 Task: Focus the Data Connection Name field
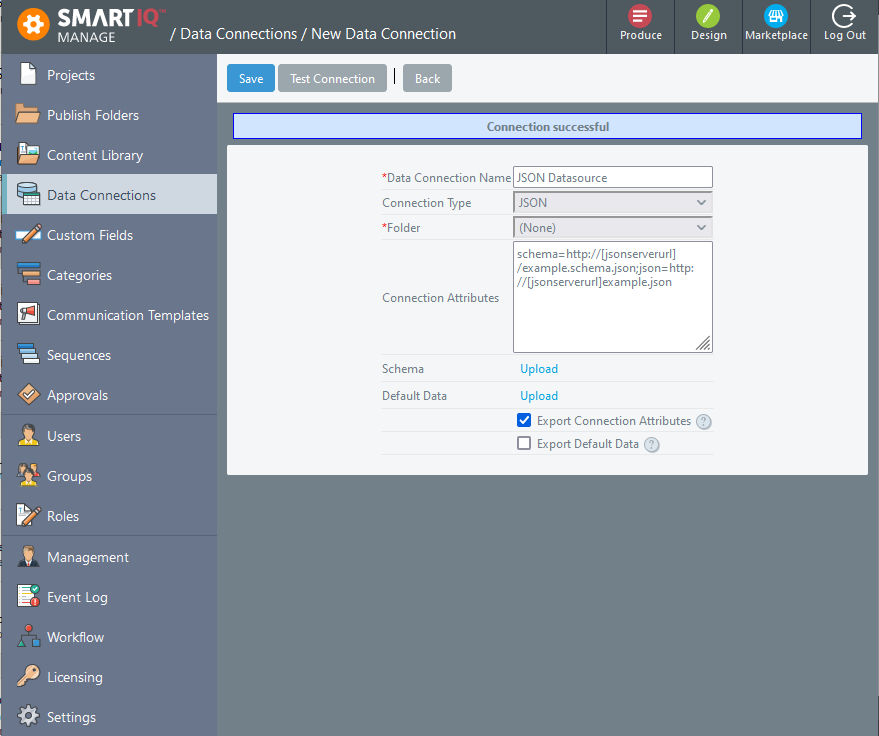613,177
